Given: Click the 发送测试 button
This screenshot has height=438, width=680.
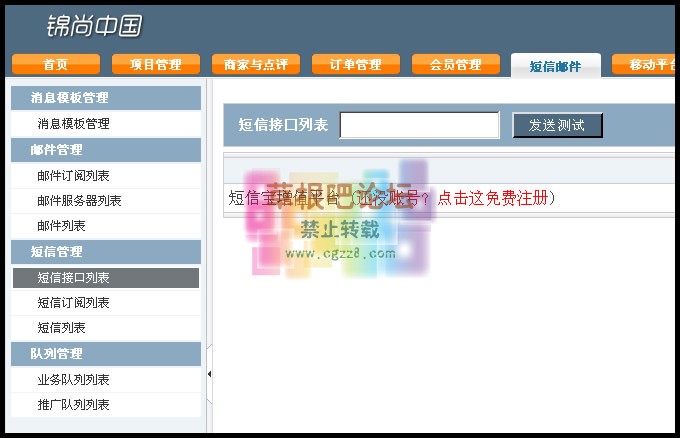Looking at the screenshot, I should pyautogui.click(x=557, y=125).
